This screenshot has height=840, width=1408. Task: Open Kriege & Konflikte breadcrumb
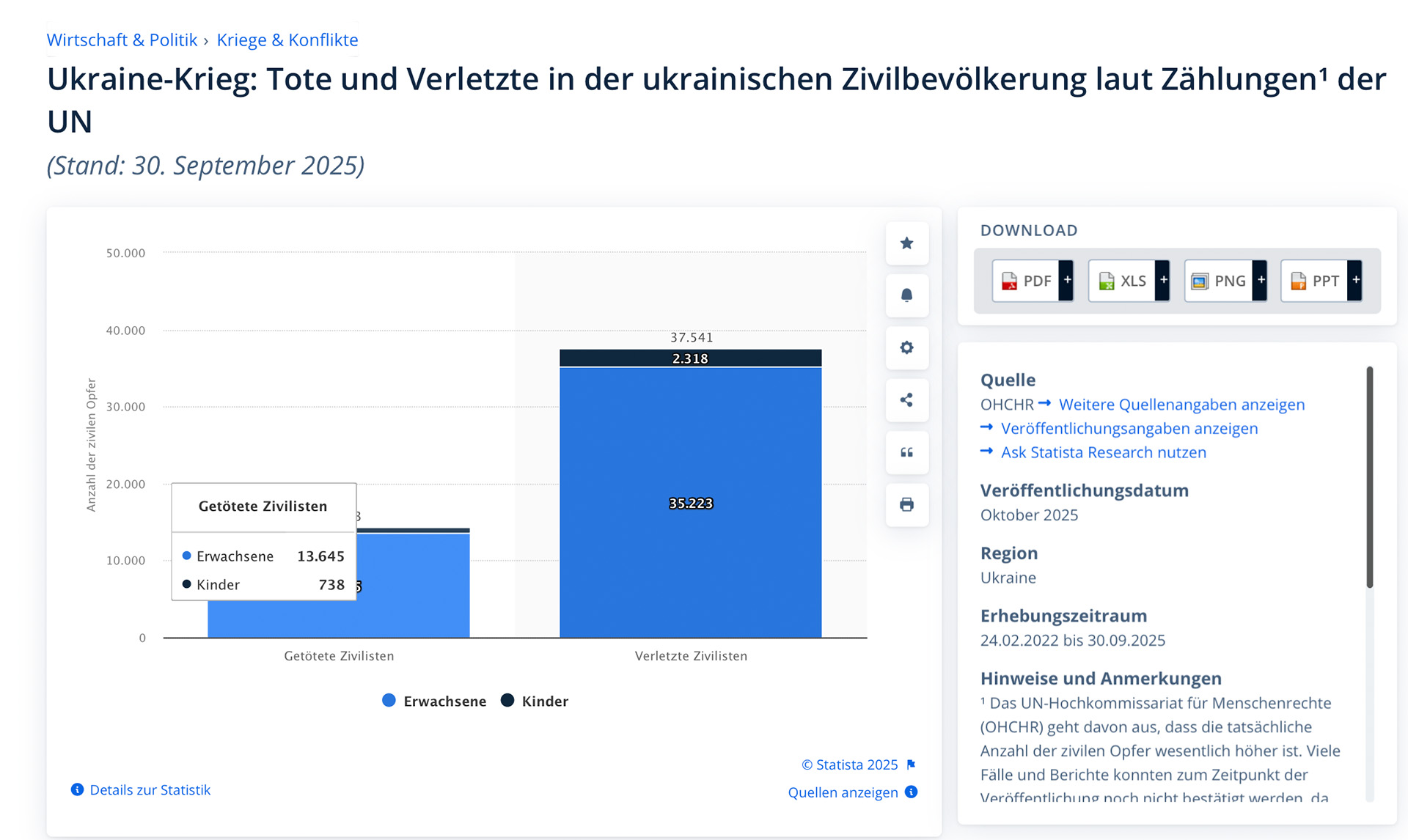287,40
